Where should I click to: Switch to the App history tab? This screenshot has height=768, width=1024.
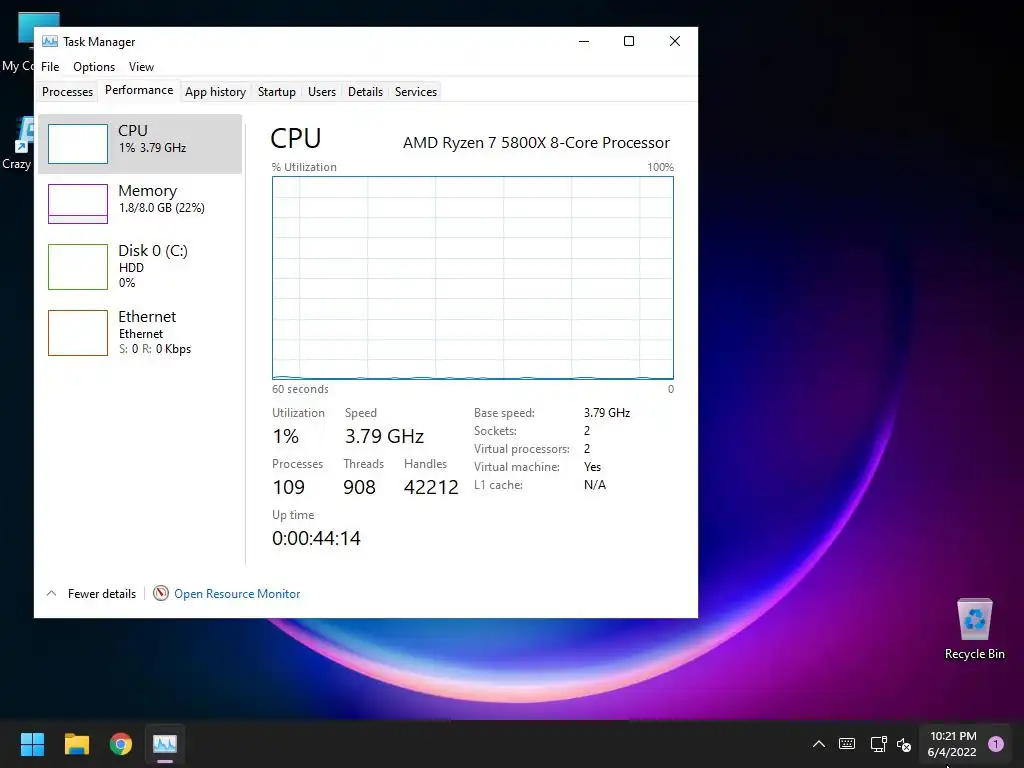216,91
